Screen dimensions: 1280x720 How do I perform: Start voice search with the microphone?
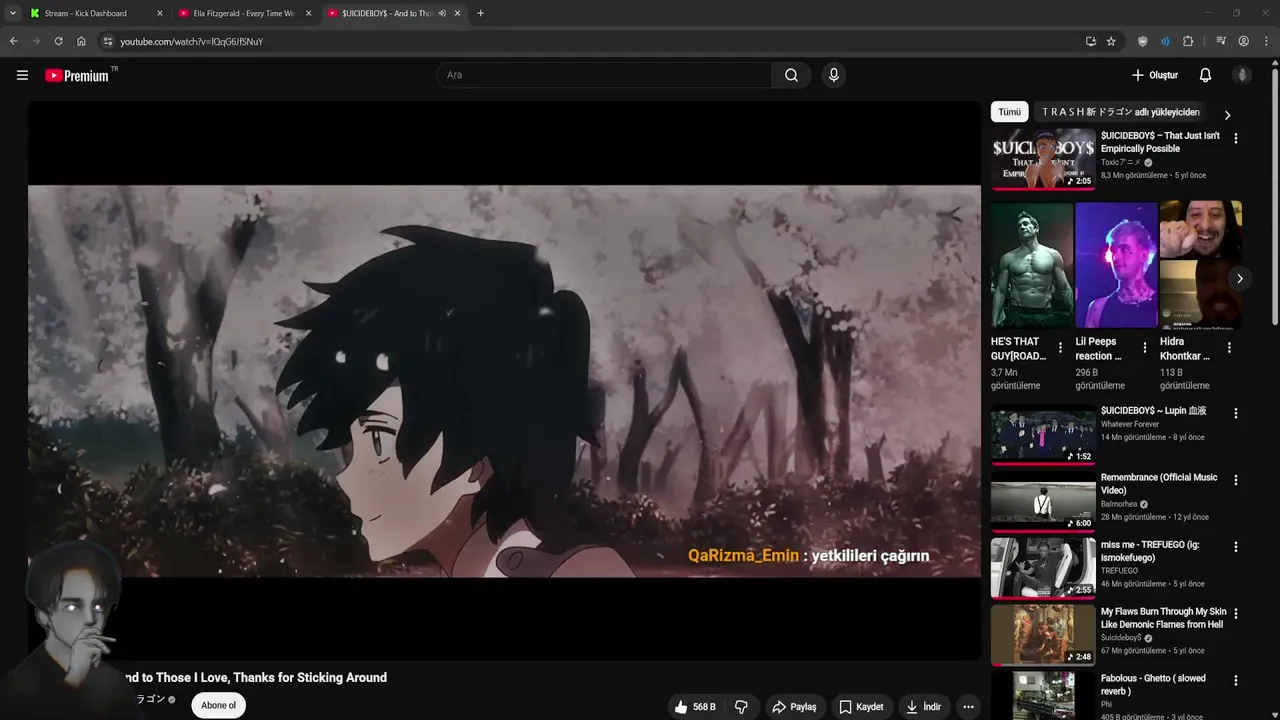tap(833, 75)
